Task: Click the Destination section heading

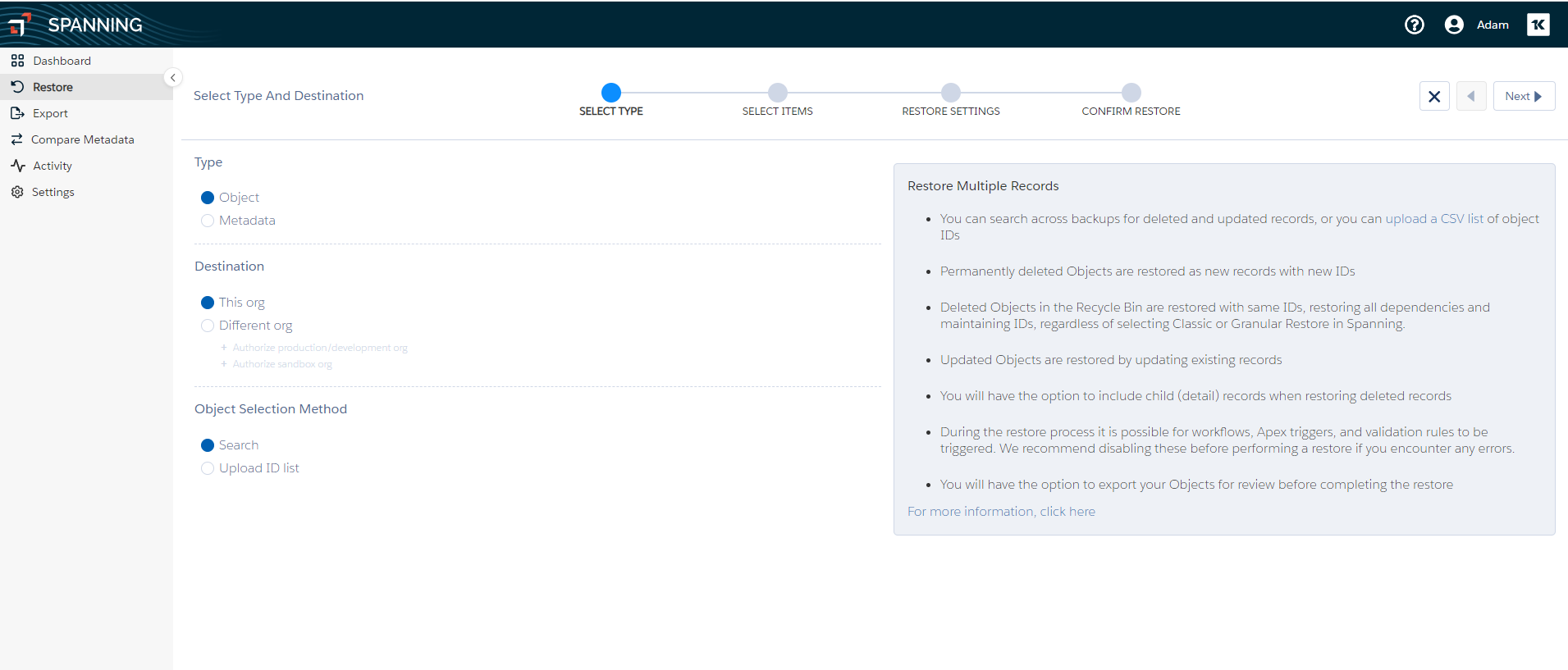Action: pos(229,267)
